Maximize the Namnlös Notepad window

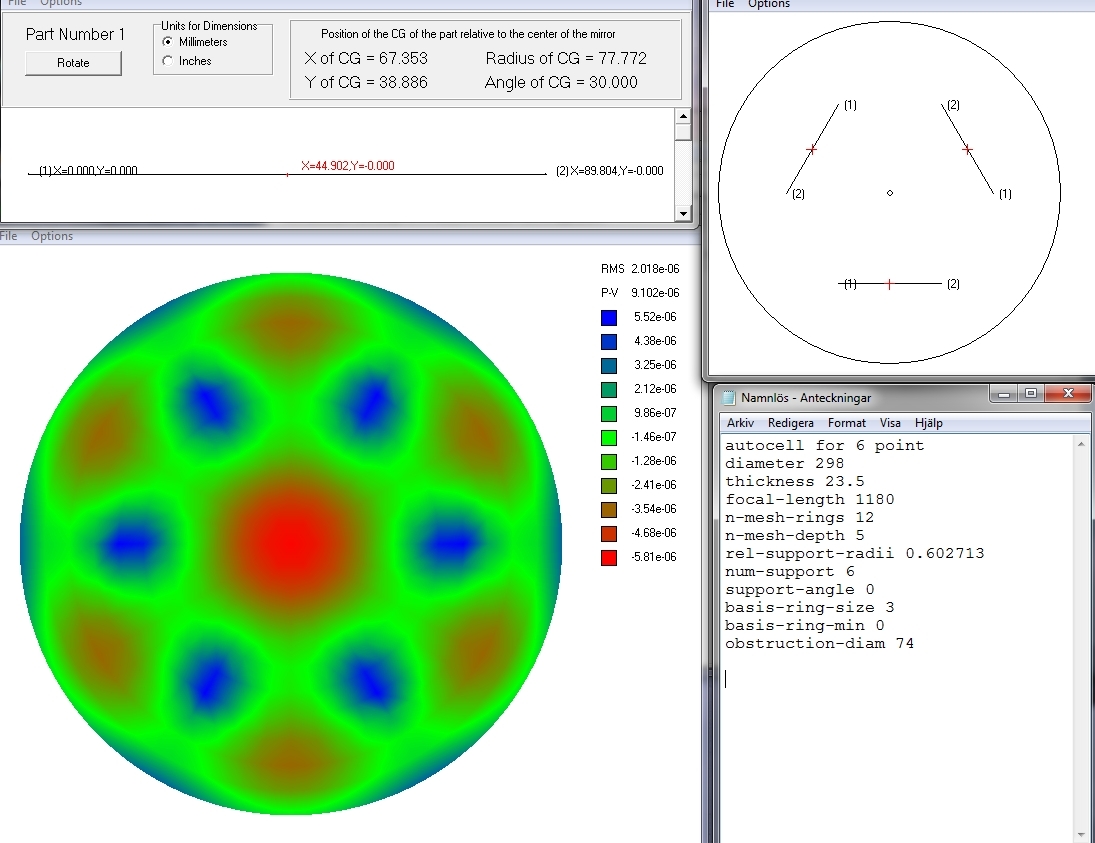tap(1031, 394)
